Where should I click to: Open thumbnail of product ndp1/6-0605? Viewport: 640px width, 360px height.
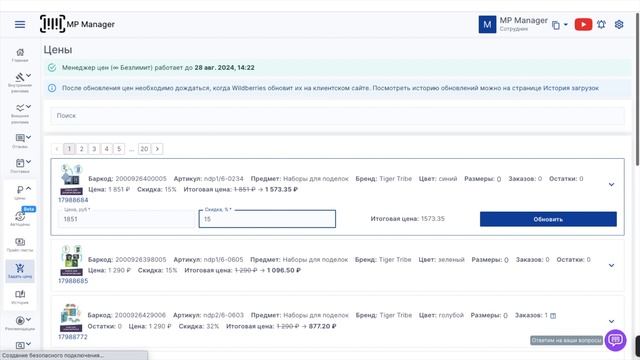point(71,260)
